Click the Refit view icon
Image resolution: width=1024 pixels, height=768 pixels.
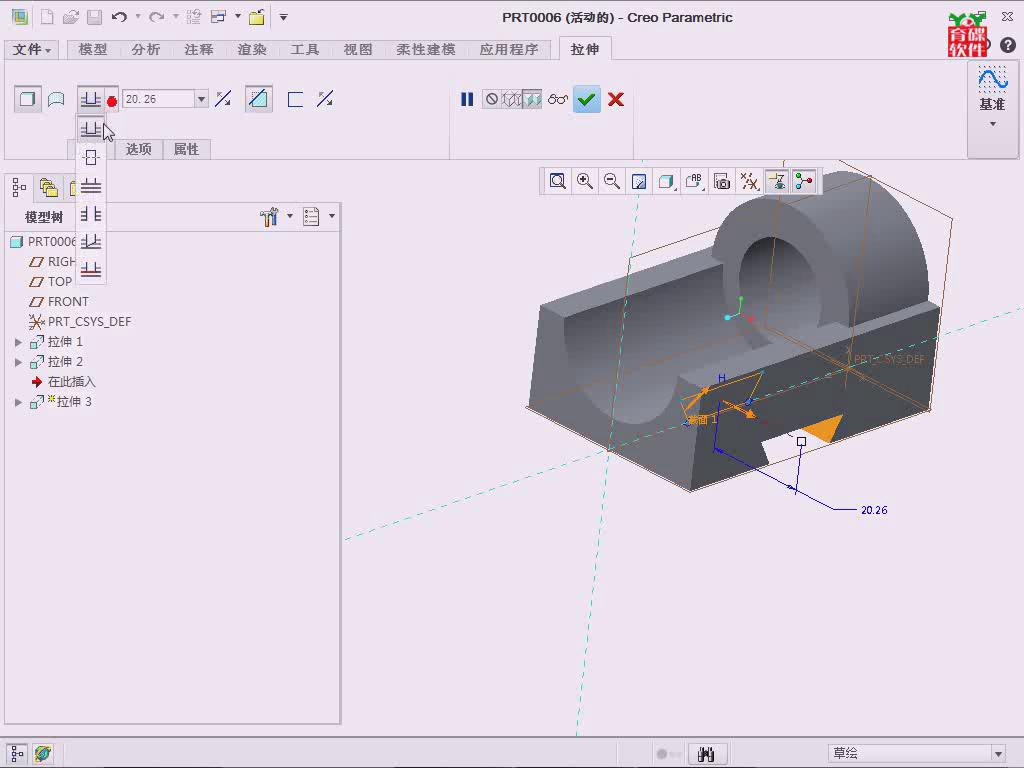click(558, 181)
